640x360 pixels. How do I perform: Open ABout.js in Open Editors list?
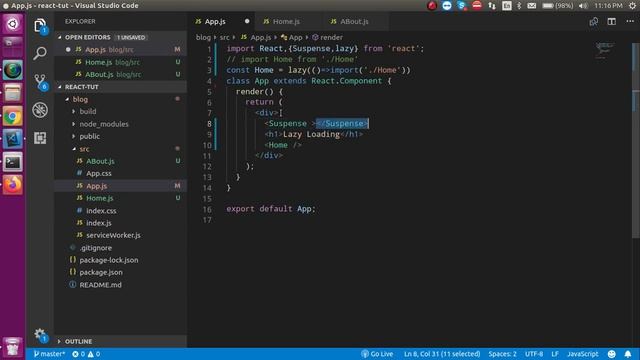[x=121, y=74]
